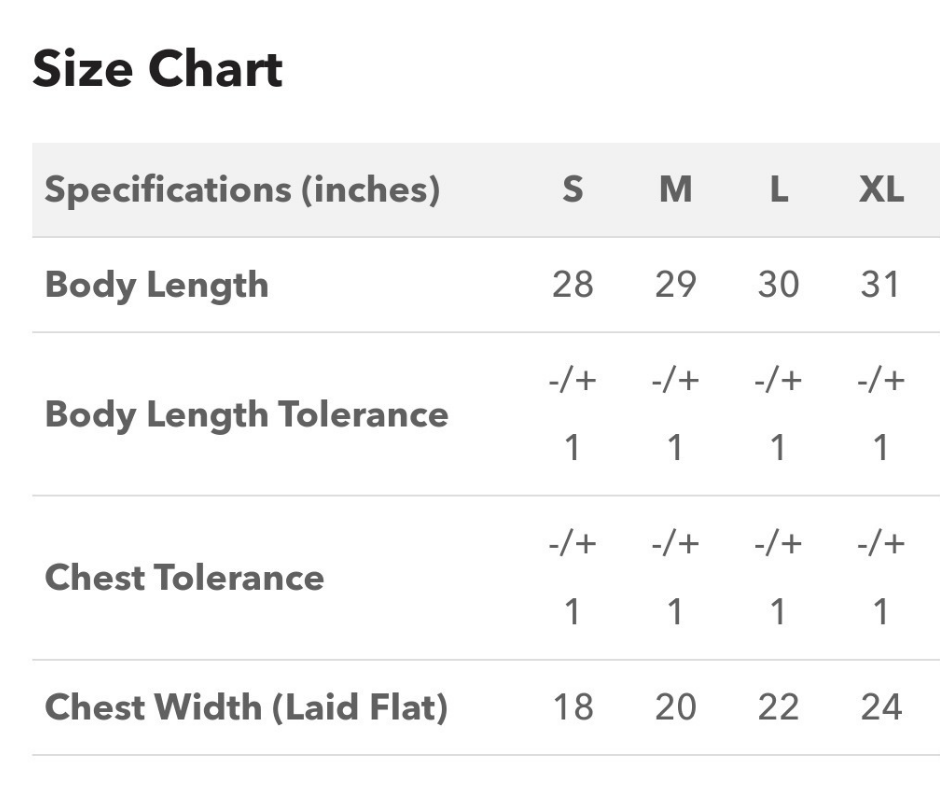Select the Chest Width (Laid Flat) label

tap(247, 708)
